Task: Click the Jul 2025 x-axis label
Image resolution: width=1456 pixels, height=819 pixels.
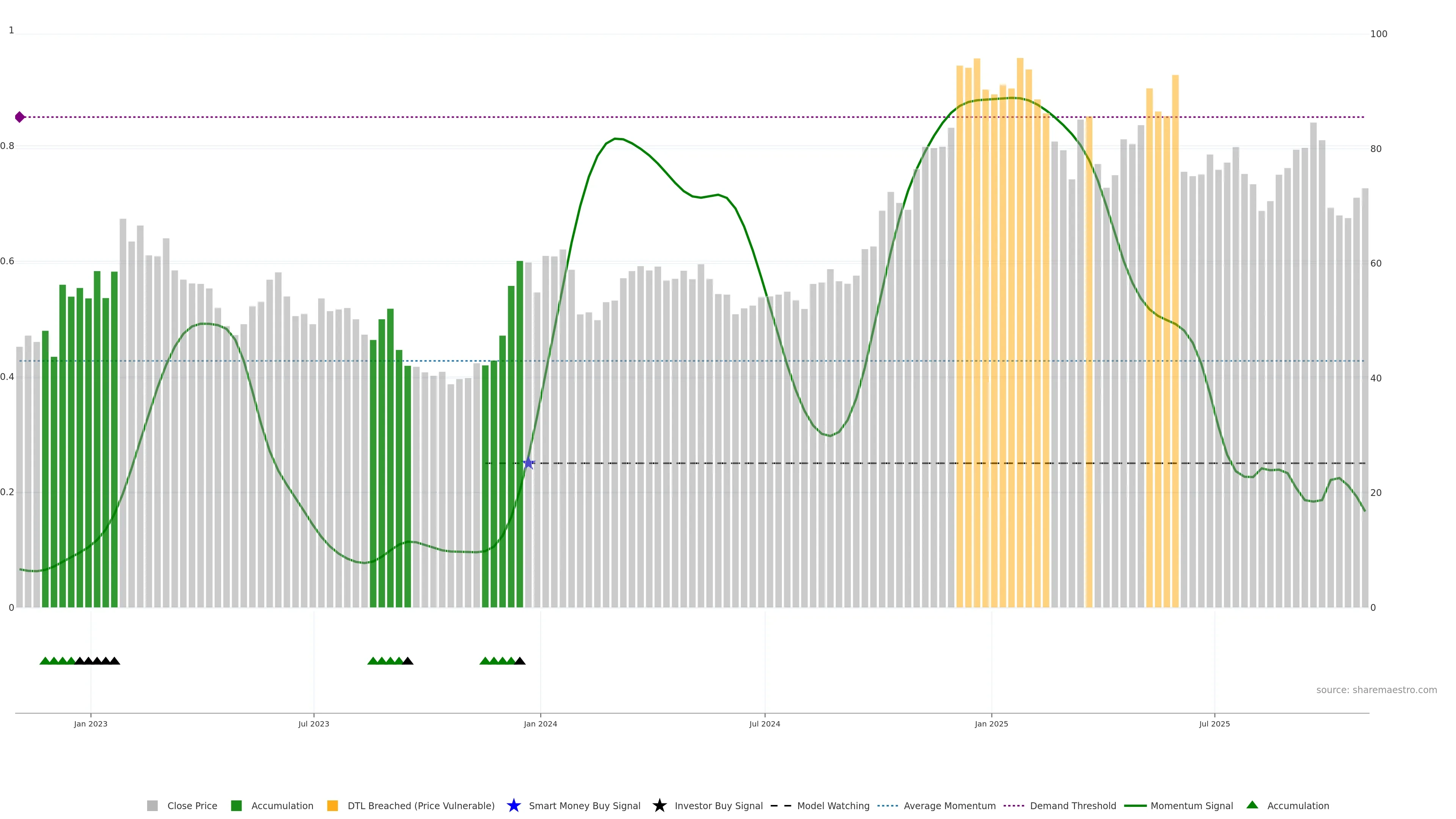Action: [1214, 723]
